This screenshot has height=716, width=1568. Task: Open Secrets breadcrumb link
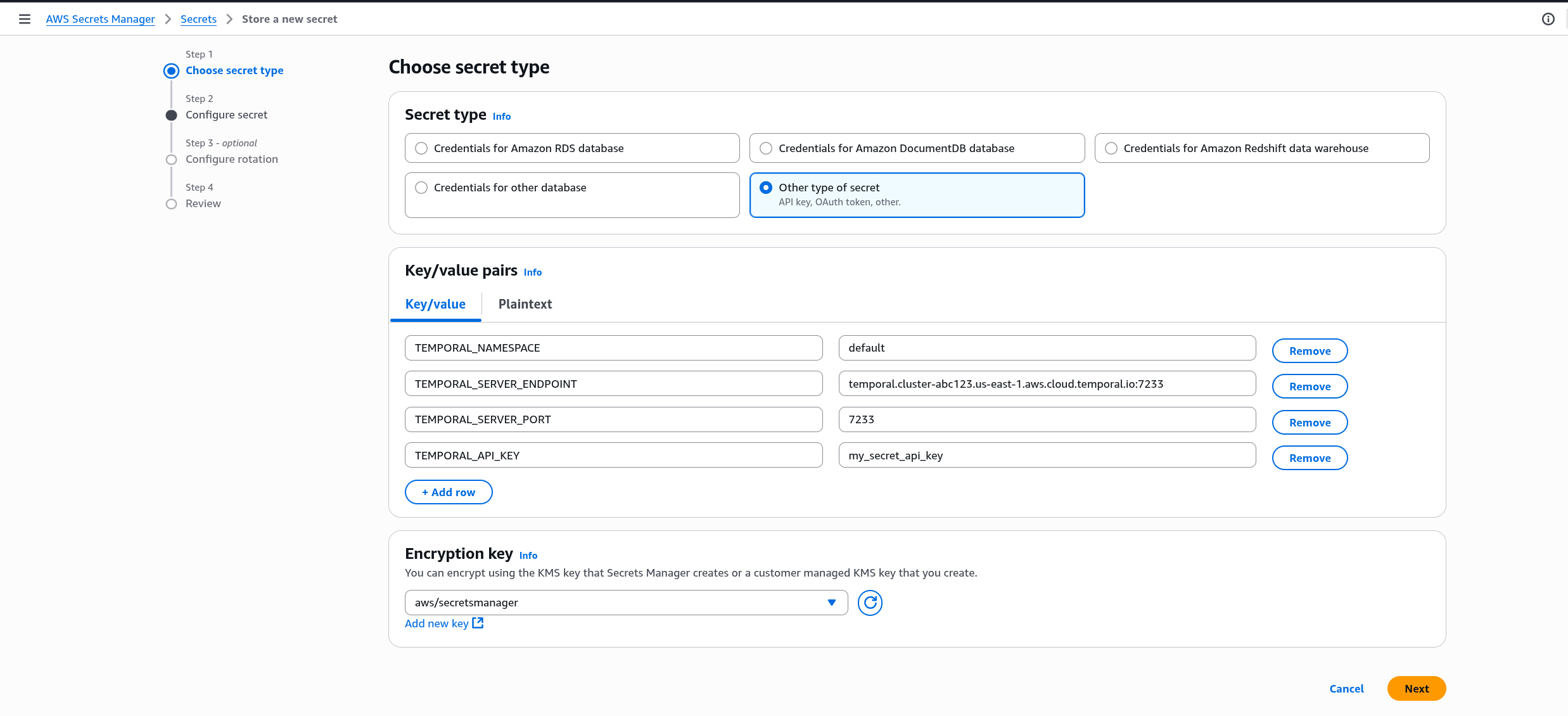point(198,19)
